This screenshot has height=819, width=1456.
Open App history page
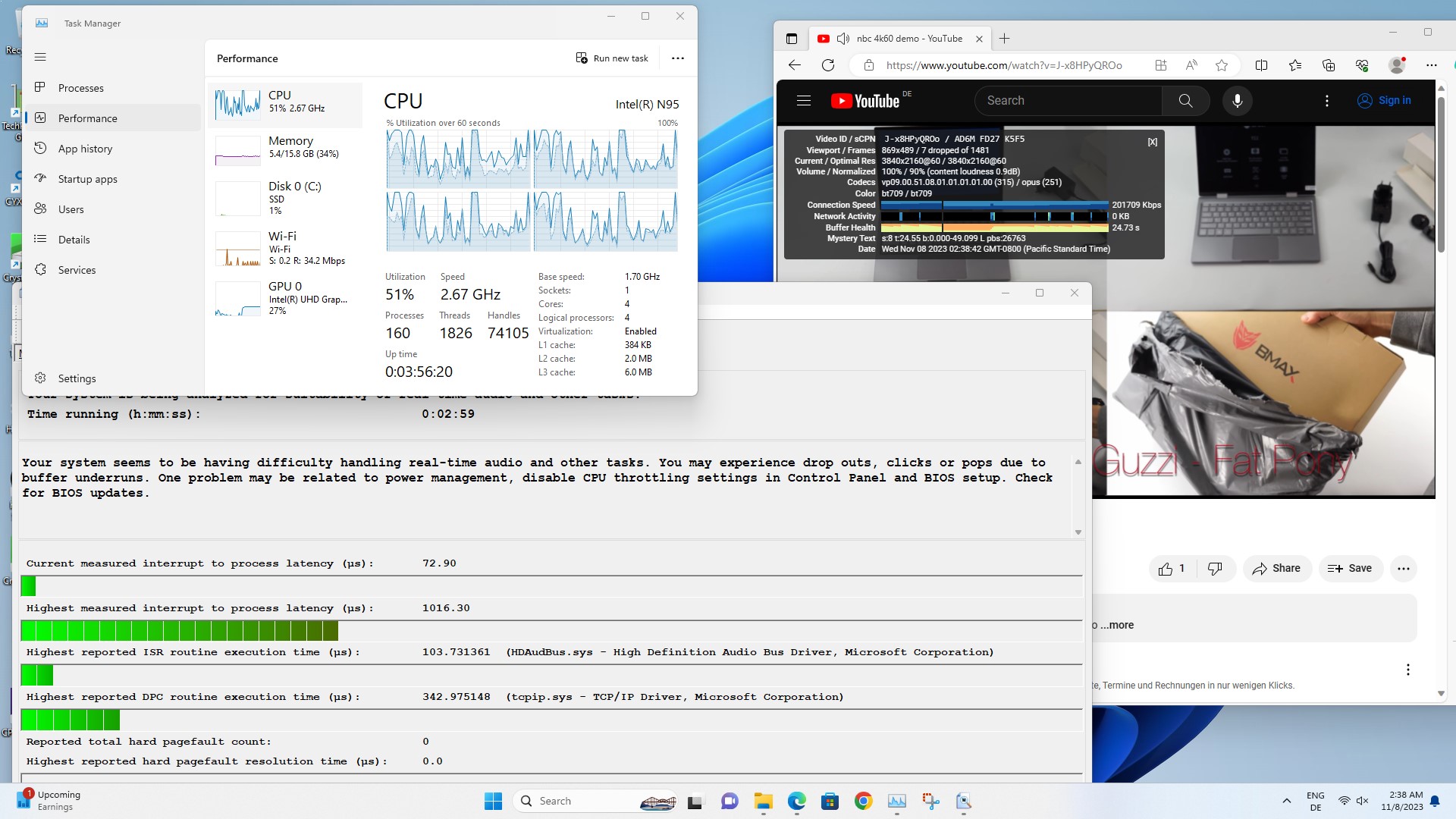85,149
